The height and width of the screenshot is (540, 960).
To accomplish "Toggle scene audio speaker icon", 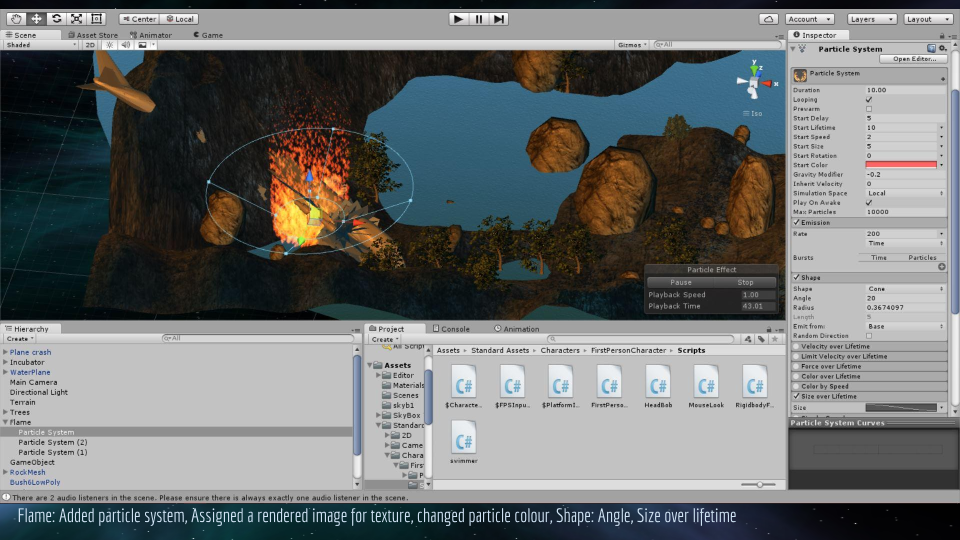I will (127, 45).
